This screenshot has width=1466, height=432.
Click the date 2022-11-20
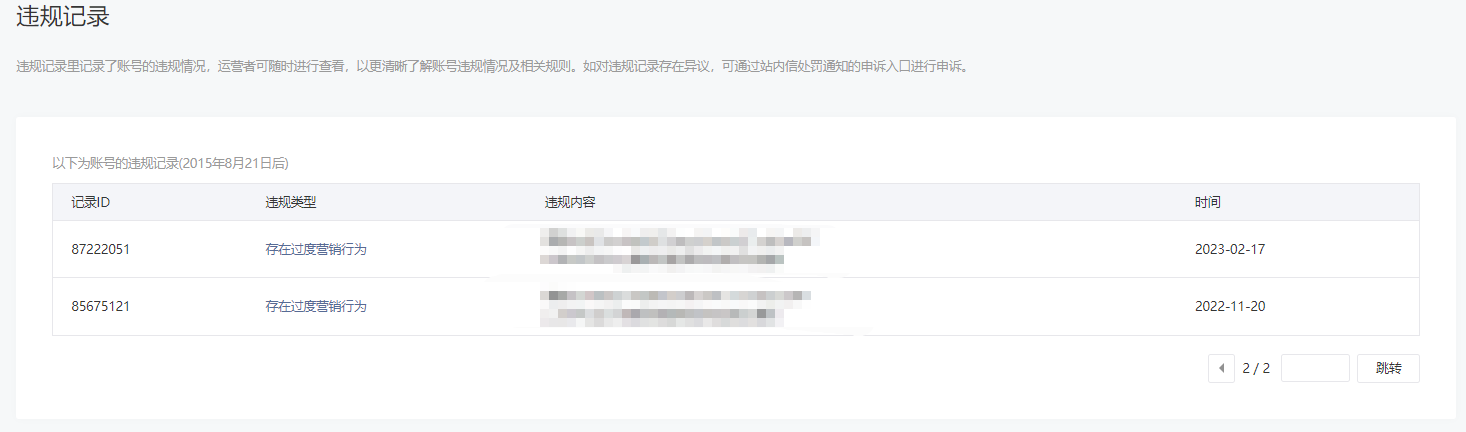tap(1230, 306)
